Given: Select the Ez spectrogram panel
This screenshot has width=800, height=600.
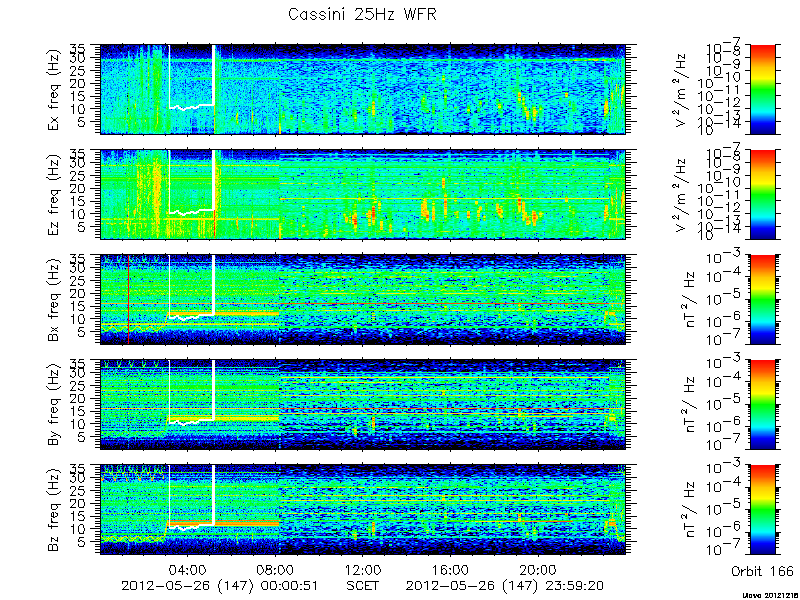Looking at the screenshot, I should click(x=363, y=194).
